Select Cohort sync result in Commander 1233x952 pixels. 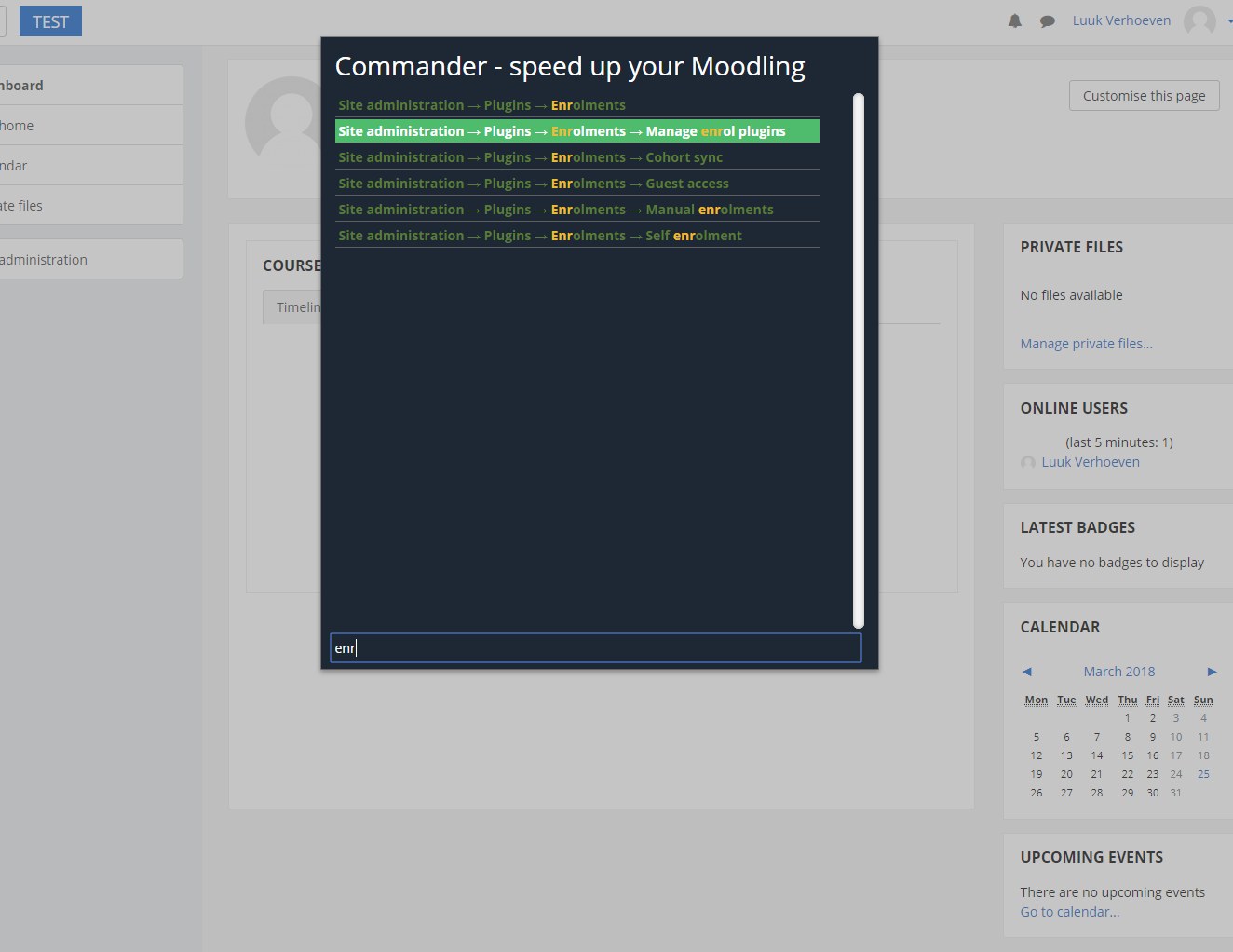tap(576, 157)
